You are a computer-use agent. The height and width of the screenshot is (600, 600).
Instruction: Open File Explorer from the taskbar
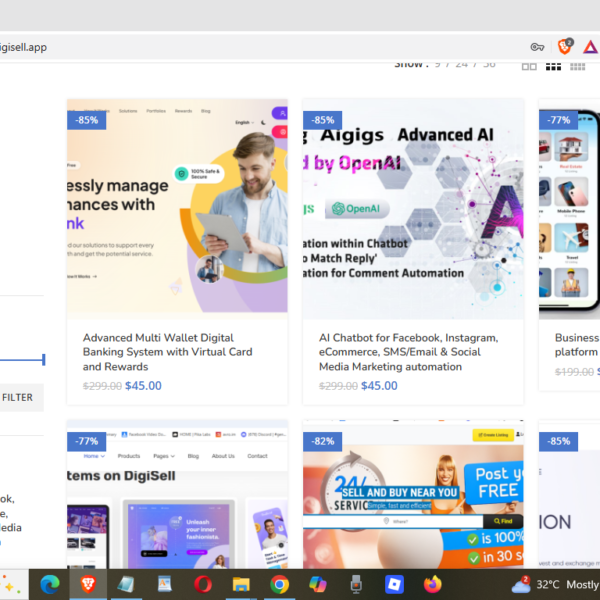tap(241, 585)
